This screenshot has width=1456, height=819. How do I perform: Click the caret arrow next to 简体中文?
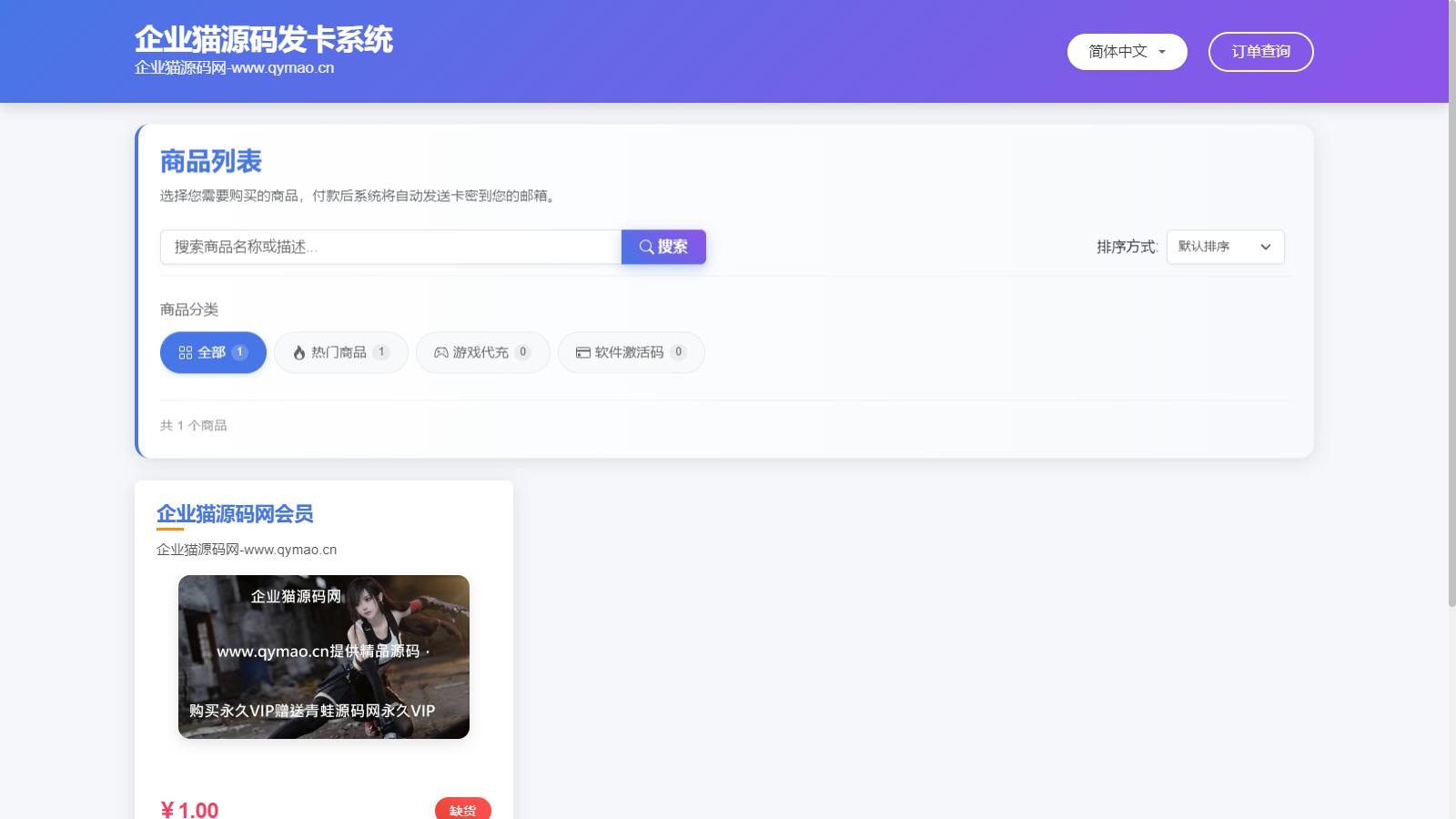pyautogui.click(x=1162, y=52)
